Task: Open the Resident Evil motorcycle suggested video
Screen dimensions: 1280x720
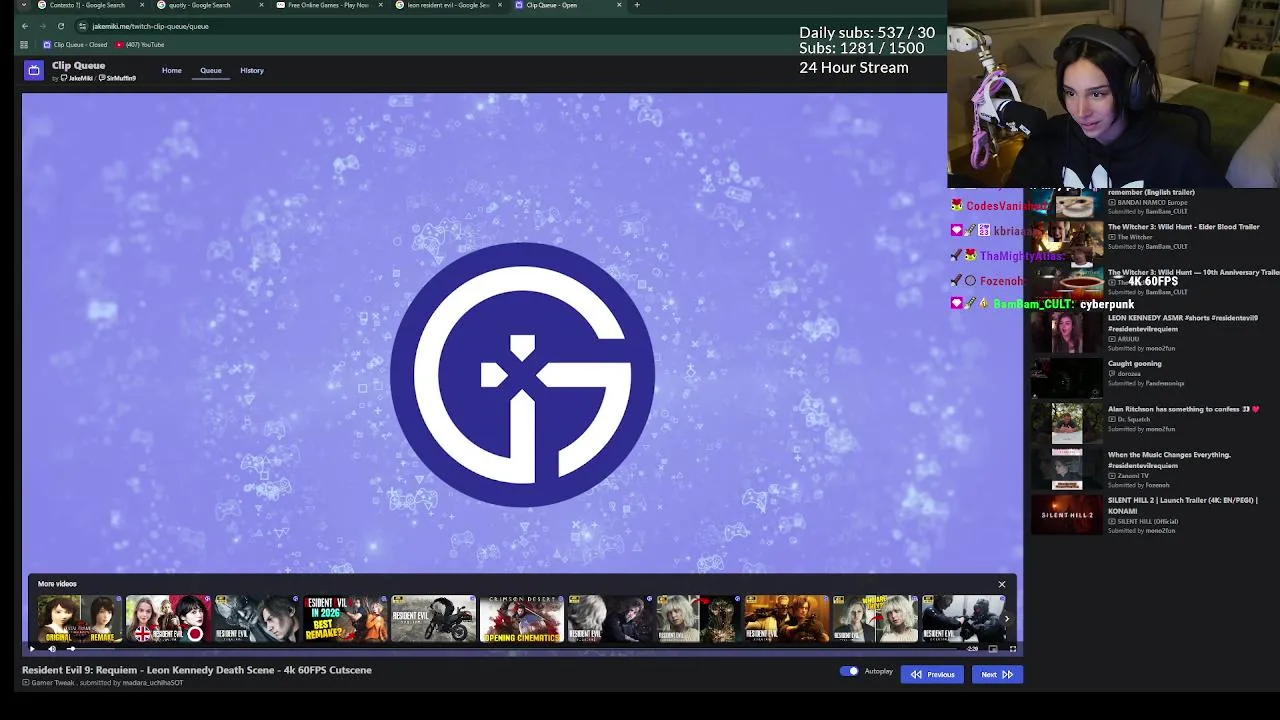Action: tap(433, 619)
